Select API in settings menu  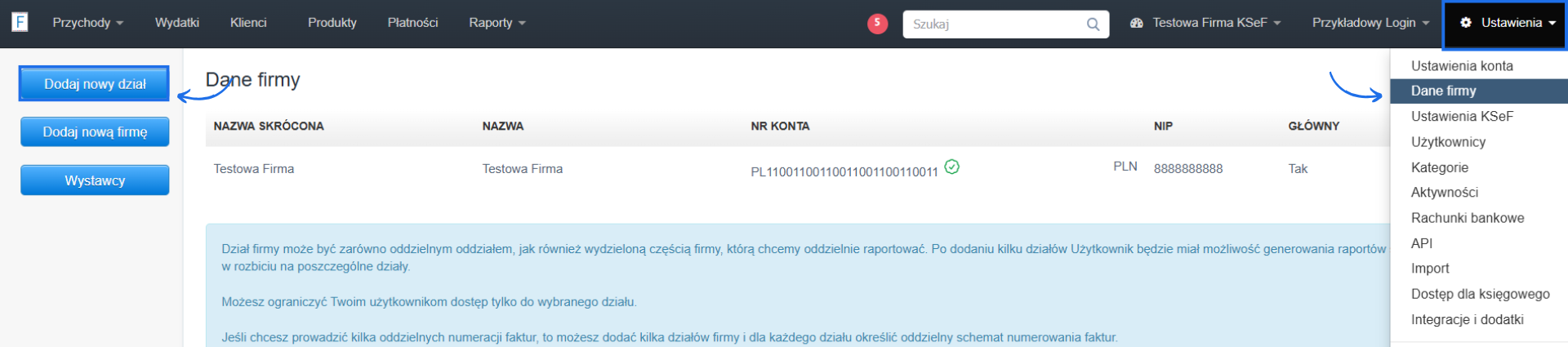click(x=1479, y=243)
